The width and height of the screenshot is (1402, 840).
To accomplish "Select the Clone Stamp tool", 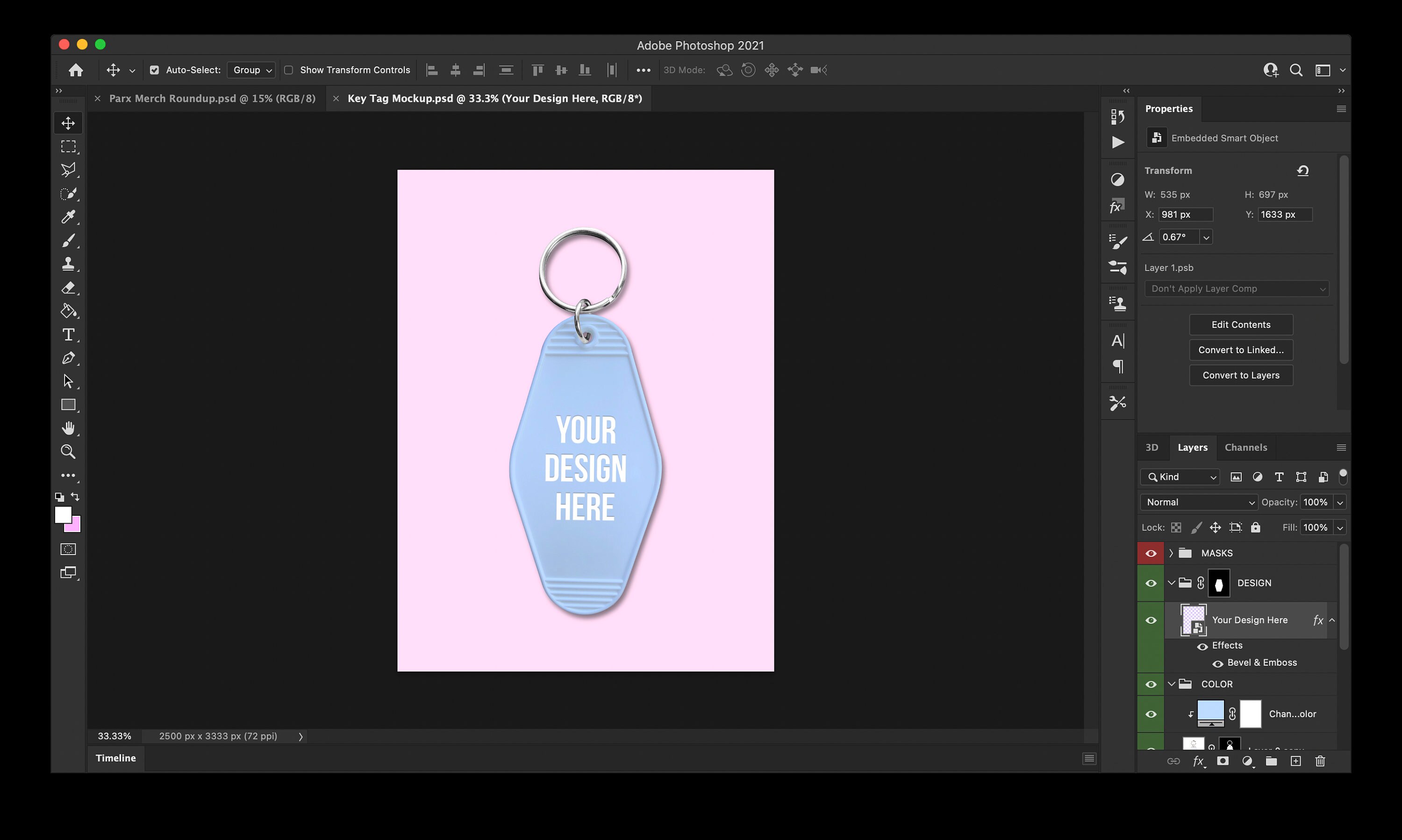I will pos(68,264).
